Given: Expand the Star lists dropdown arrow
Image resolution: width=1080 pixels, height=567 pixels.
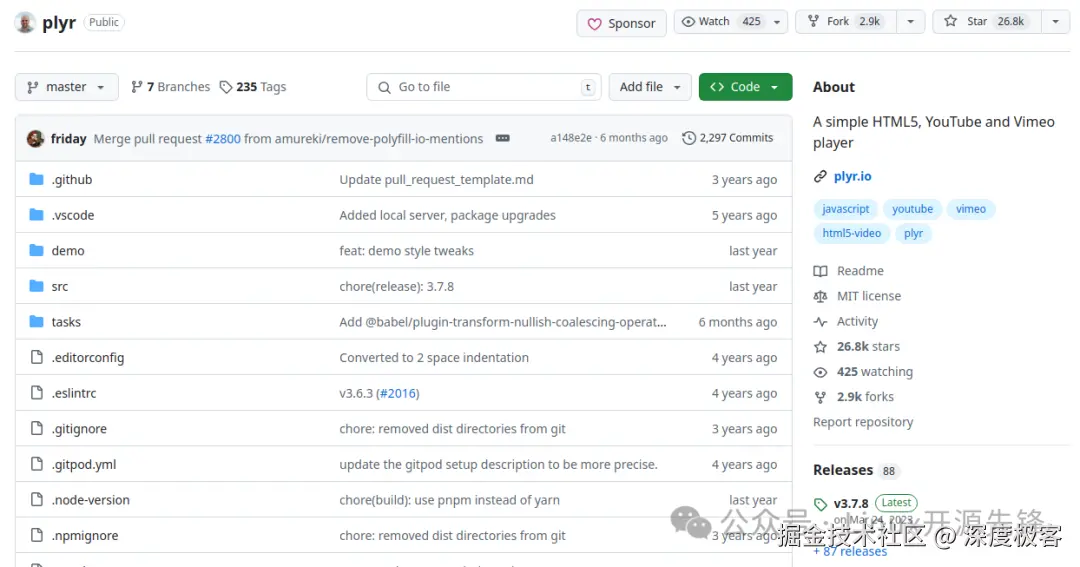Looking at the screenshot, I should tap(1055, 21).
